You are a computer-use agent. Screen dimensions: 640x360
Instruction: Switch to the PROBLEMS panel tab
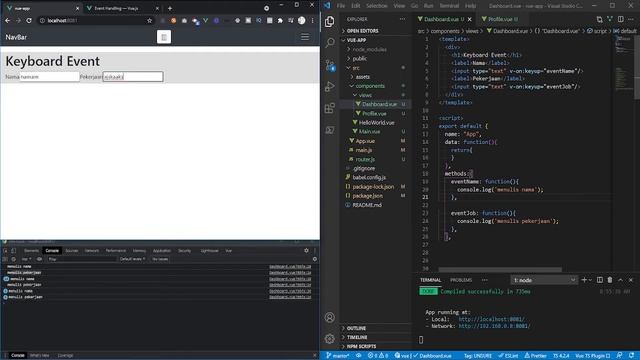[x=461, y=280]
